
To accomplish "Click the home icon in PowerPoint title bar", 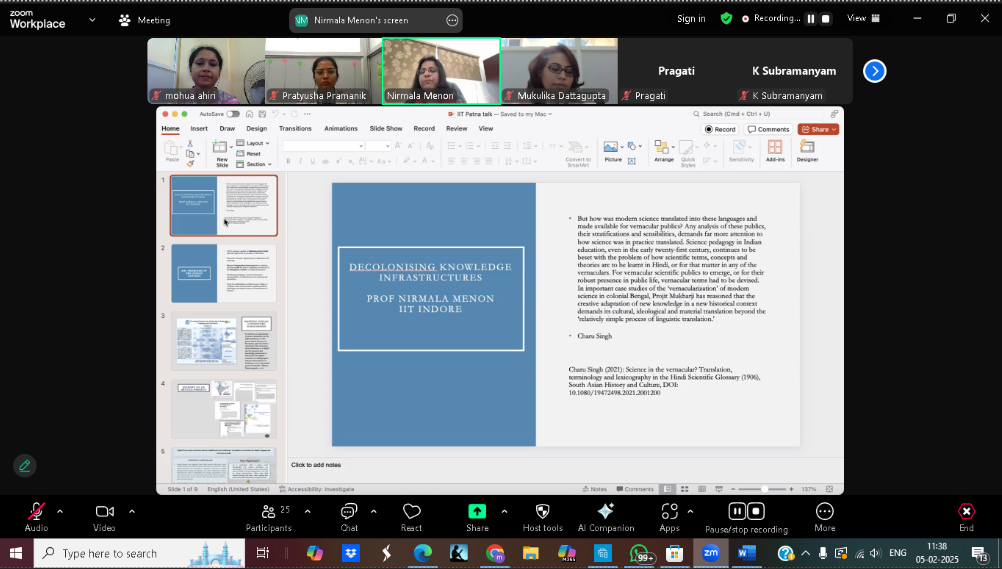I will pos(249,114).
